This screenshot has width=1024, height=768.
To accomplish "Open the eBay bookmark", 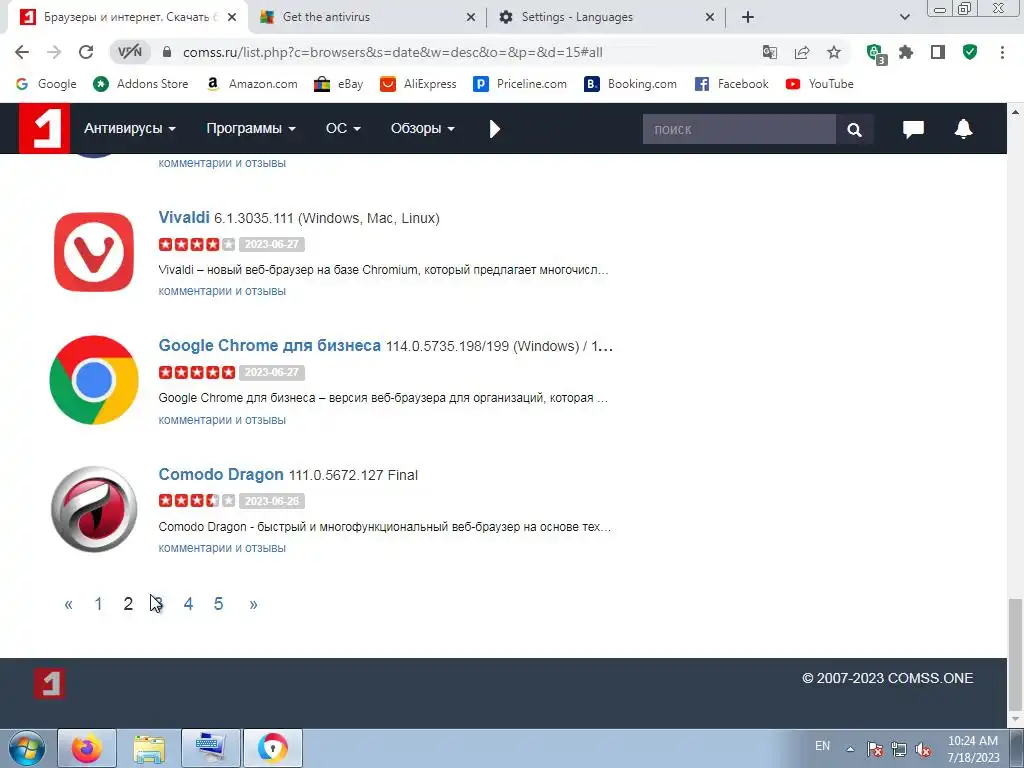I will point(338,84).
